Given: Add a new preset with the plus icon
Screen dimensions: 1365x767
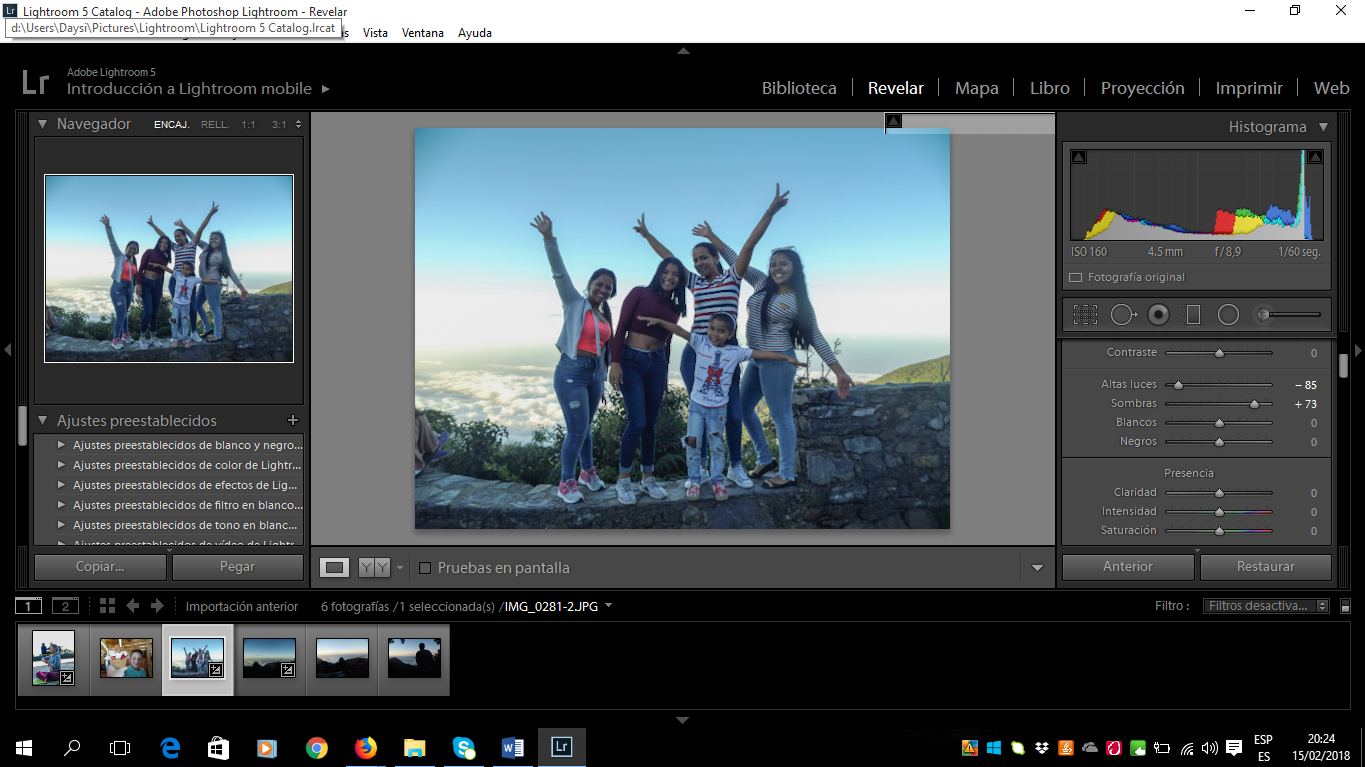Looking at the screenshot, I should pos(293,421).
